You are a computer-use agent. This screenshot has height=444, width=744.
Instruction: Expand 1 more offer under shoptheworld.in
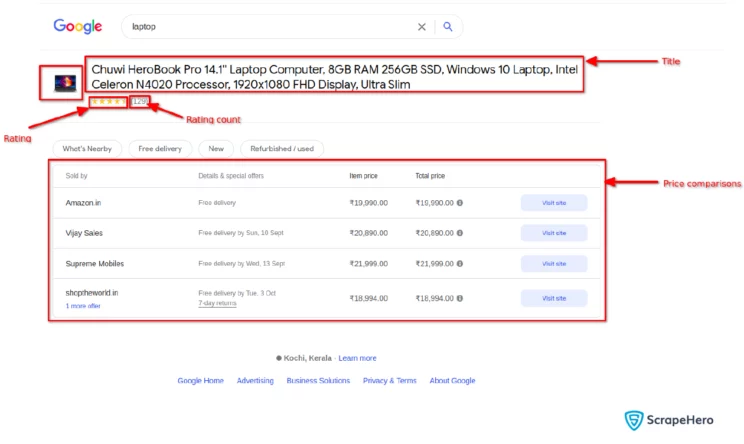(83, 306)
